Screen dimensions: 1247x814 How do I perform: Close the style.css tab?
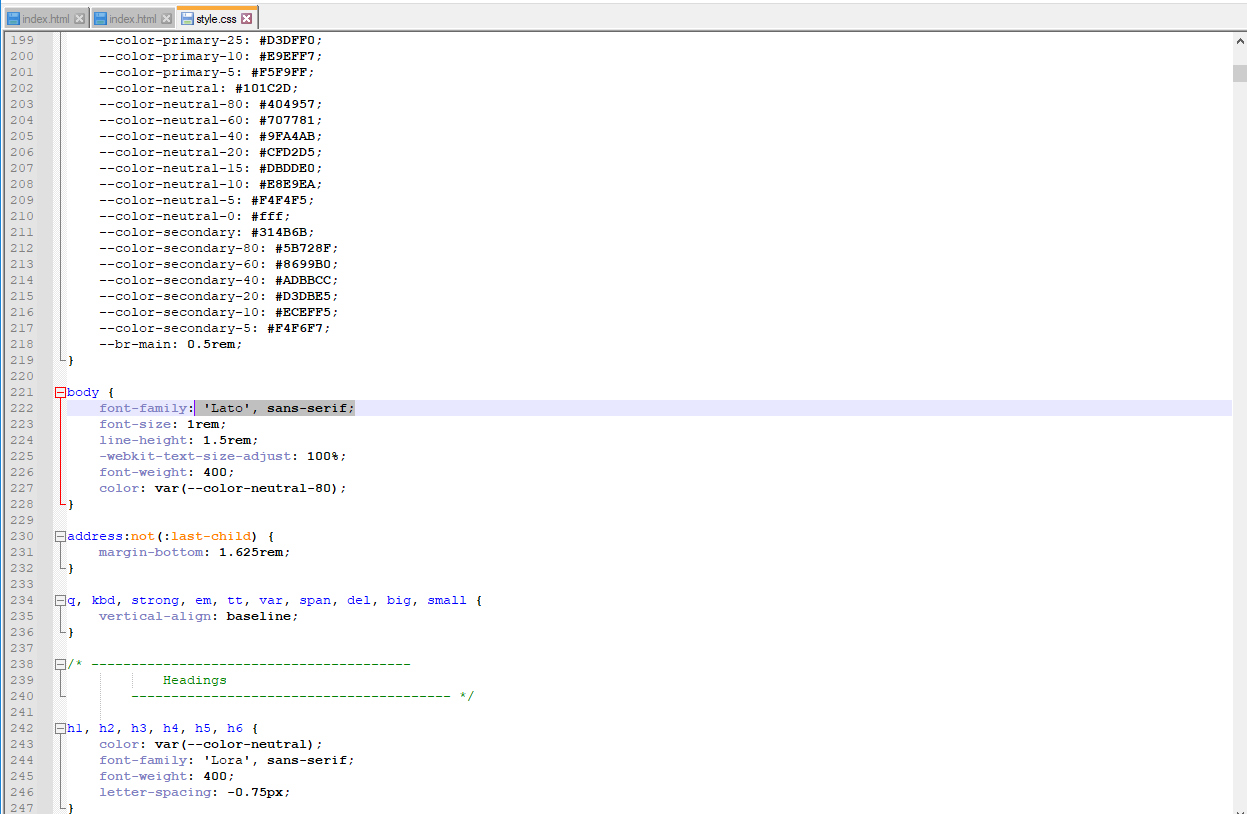247,19
